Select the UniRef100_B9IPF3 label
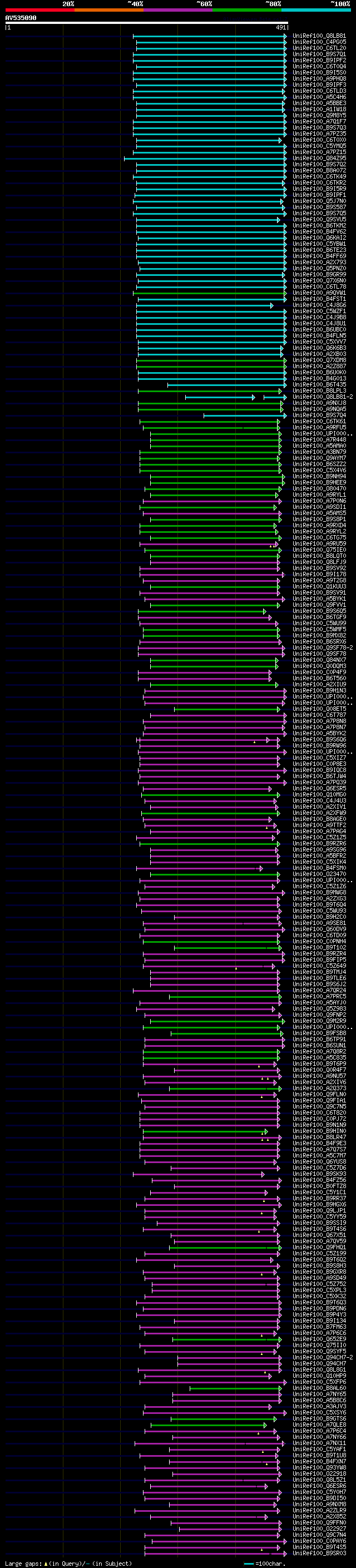The height and width of the screenshot is (1568, 356). (x=319, y=85)
